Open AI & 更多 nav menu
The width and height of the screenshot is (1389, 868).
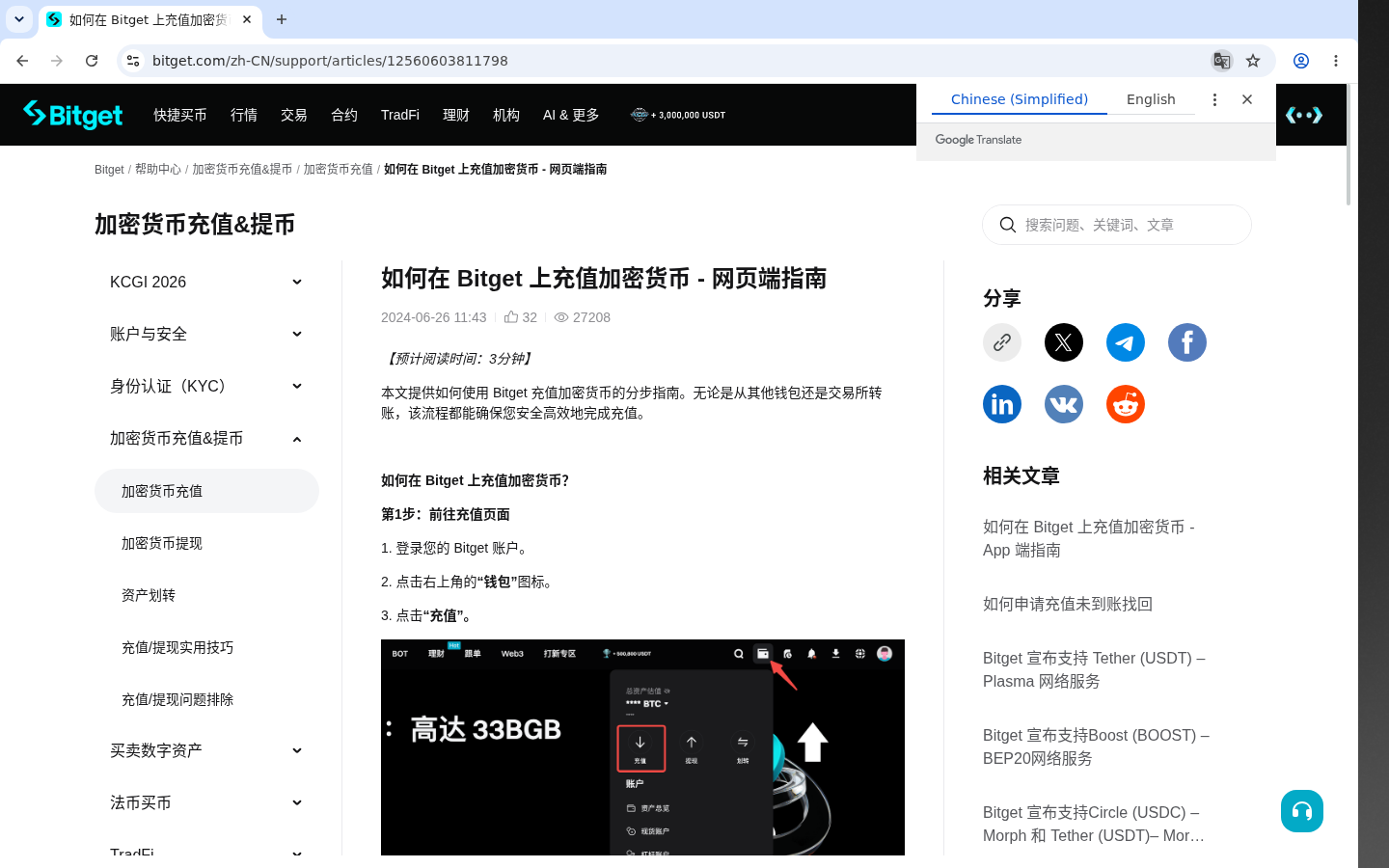click(571, 115)
